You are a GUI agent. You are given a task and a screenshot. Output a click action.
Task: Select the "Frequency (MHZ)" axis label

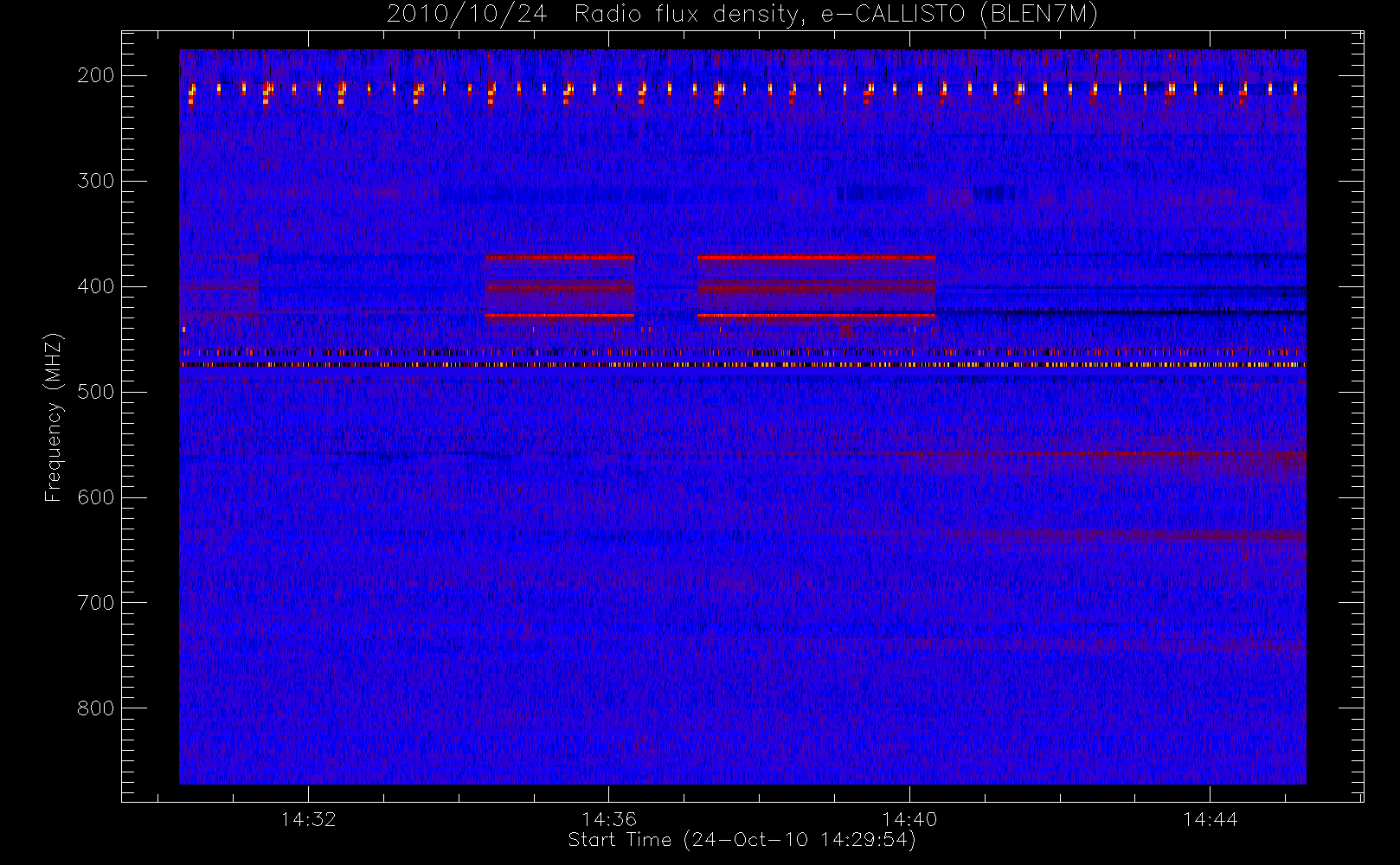(54, 417)
